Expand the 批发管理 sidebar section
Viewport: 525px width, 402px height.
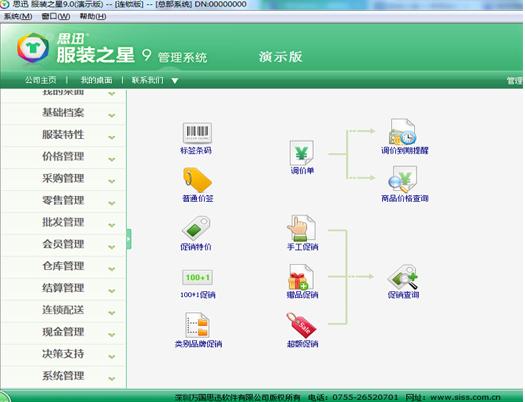coord(63,222)
